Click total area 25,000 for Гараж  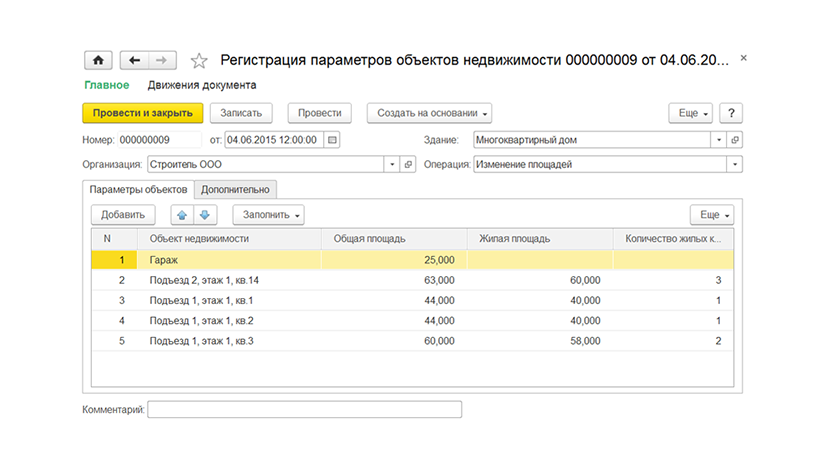[439, 260]
